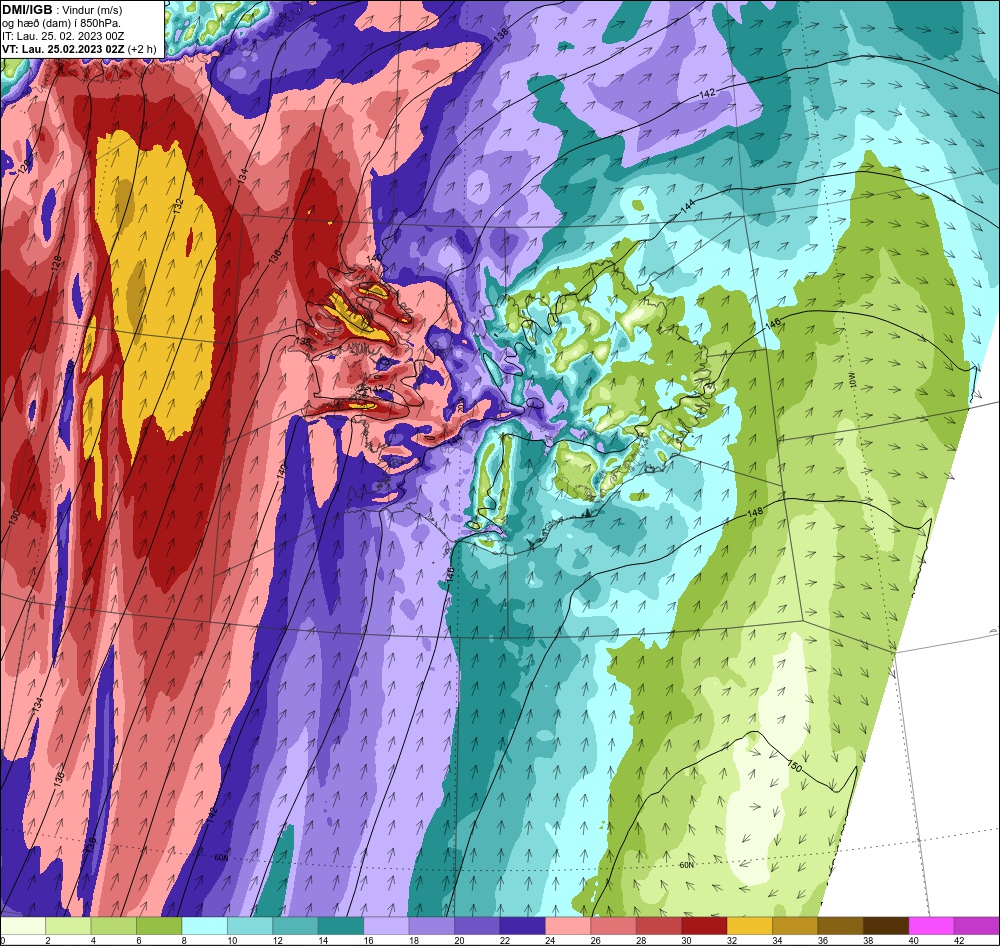Viewport: 1000px width, 946px height.
Task: Click the lavender 16–18 m/s legend swatch
Action: coord(386,926)
